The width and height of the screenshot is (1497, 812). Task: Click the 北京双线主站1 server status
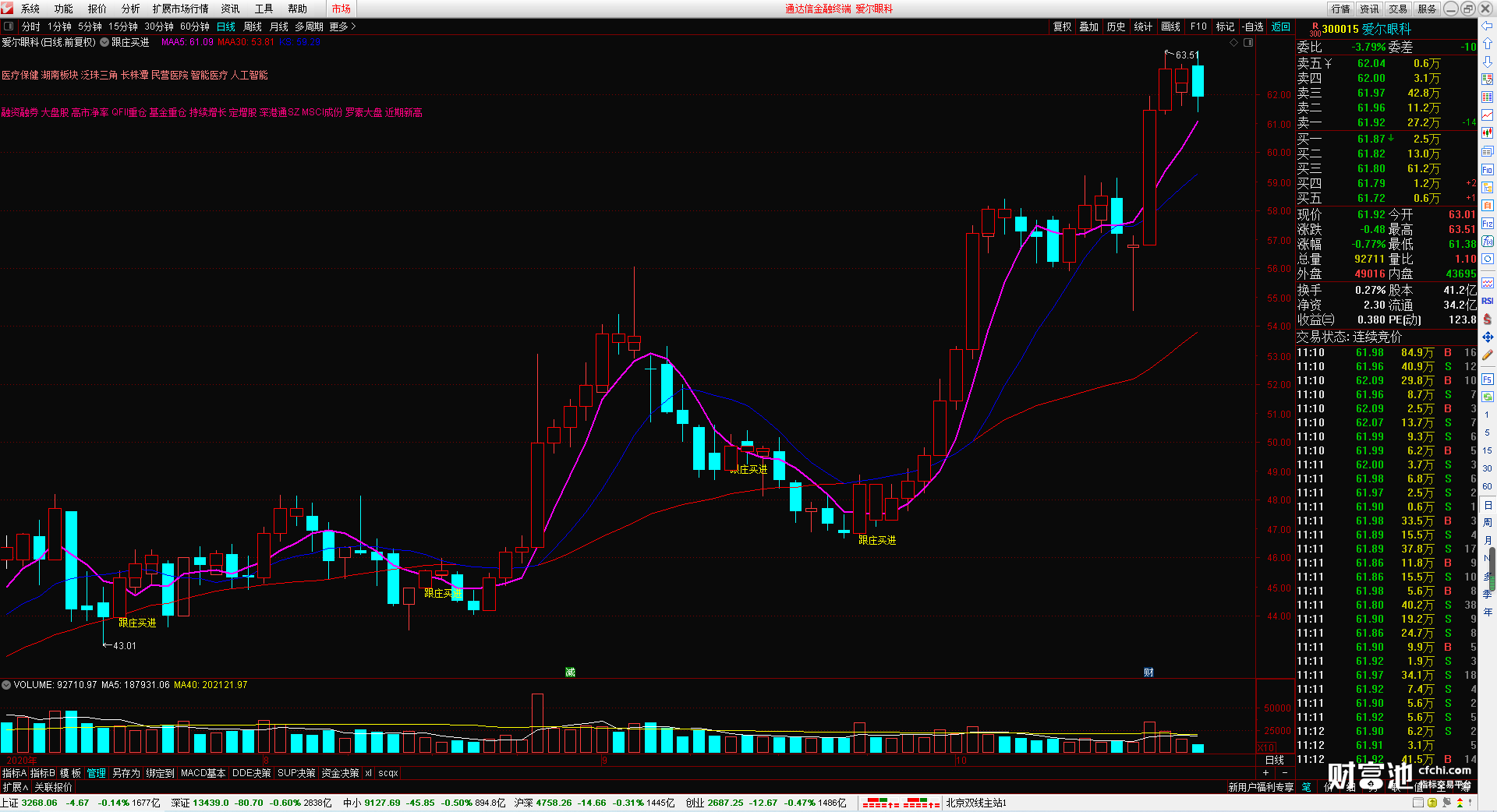976,803
